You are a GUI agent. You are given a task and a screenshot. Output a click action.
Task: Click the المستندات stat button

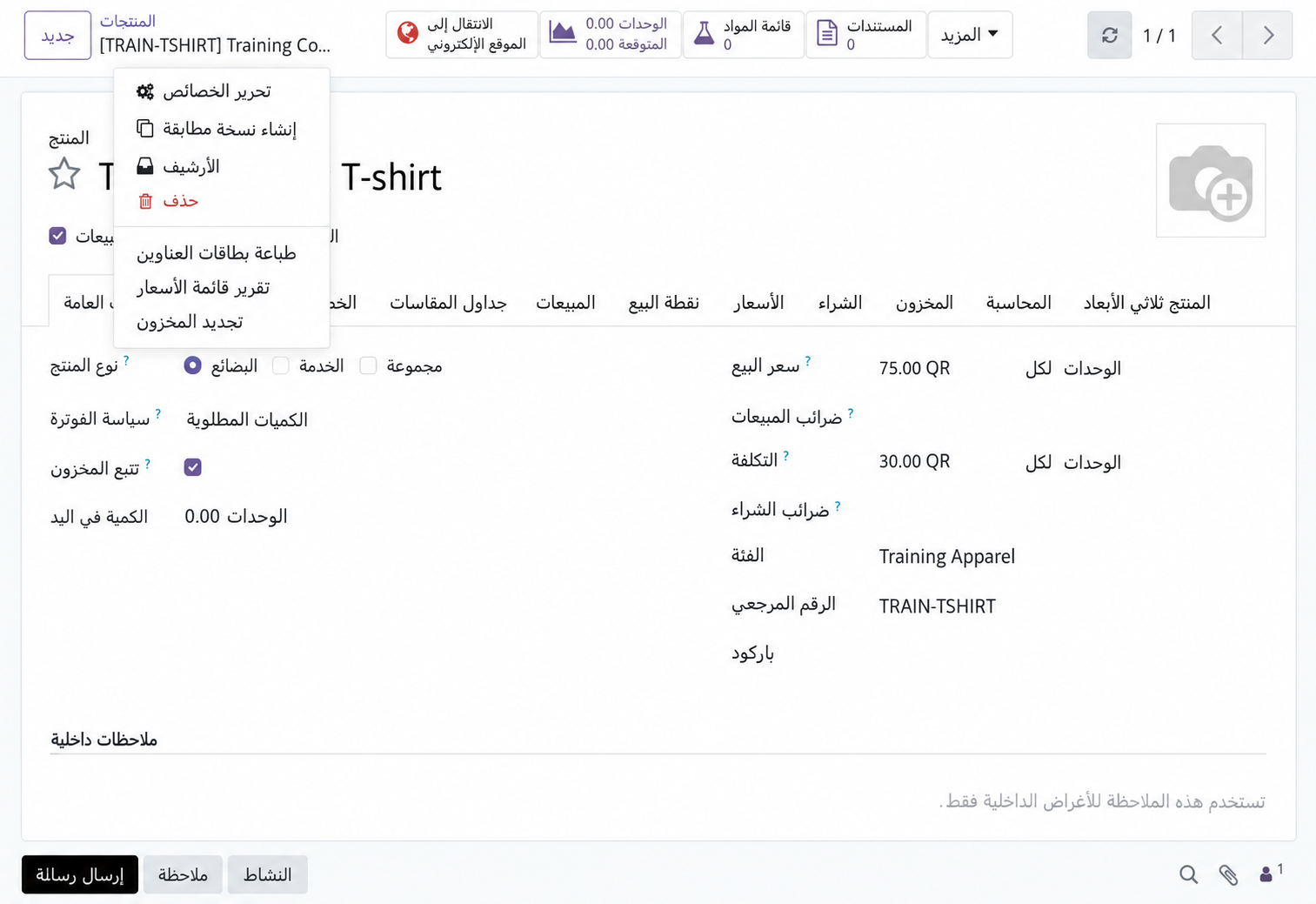[866, 35]
